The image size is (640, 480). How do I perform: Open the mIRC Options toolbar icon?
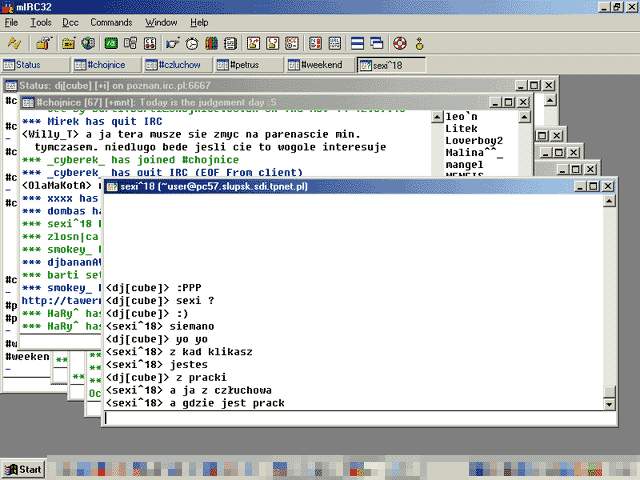[43, 43]
